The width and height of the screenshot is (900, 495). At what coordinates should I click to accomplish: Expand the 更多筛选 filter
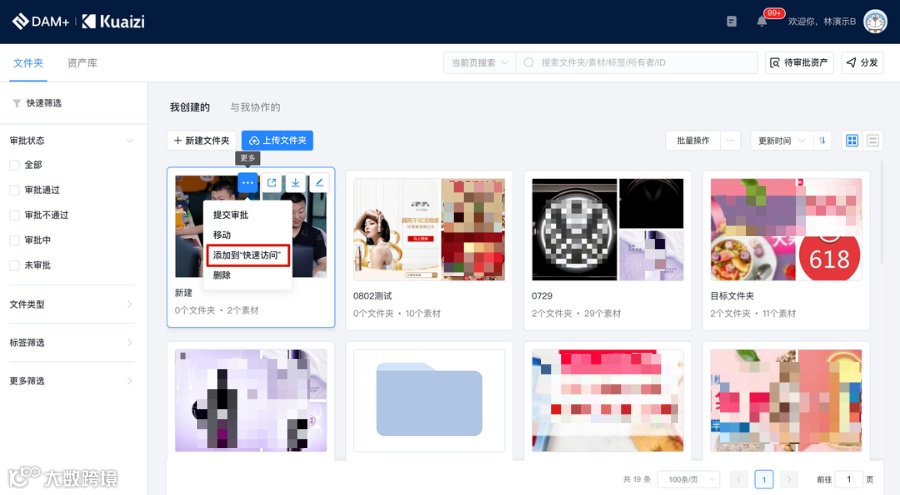pyautogui.click(x=129, y=381)
